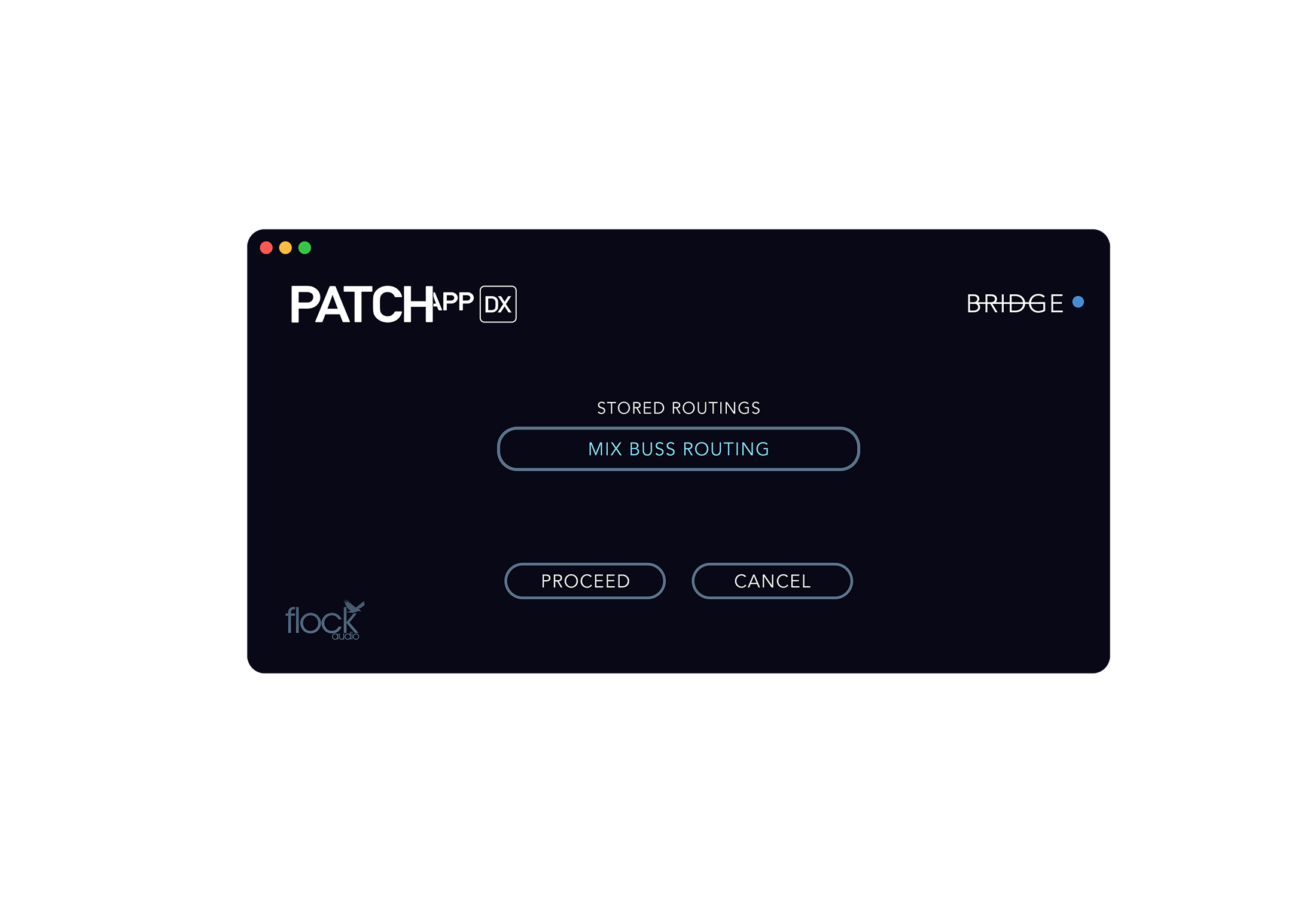Viewport: 1316px width, 902px height.
Task: Click the flock wordmark at the bottom left
Action: coord(321,620)
